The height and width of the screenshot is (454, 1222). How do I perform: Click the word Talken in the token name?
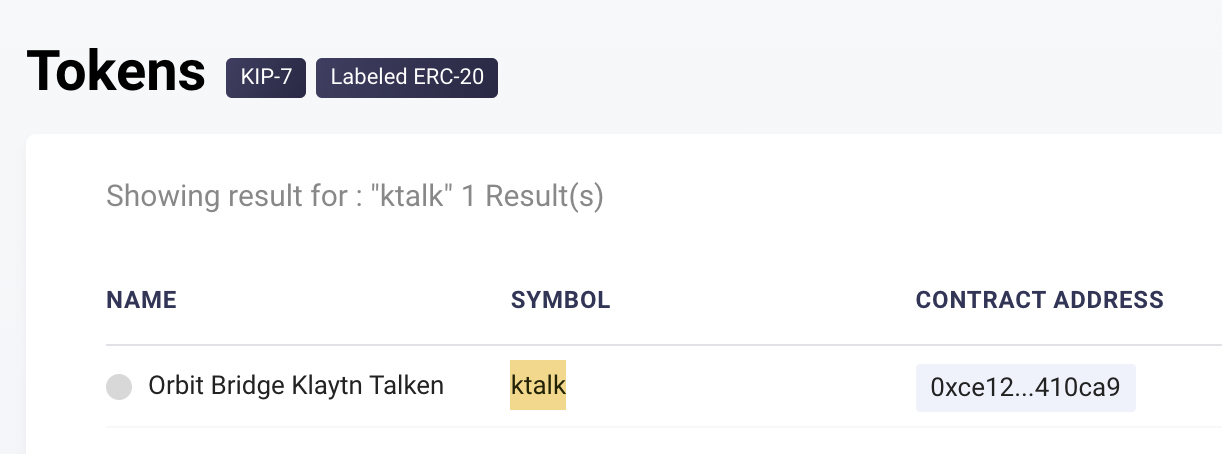[410, 385]
